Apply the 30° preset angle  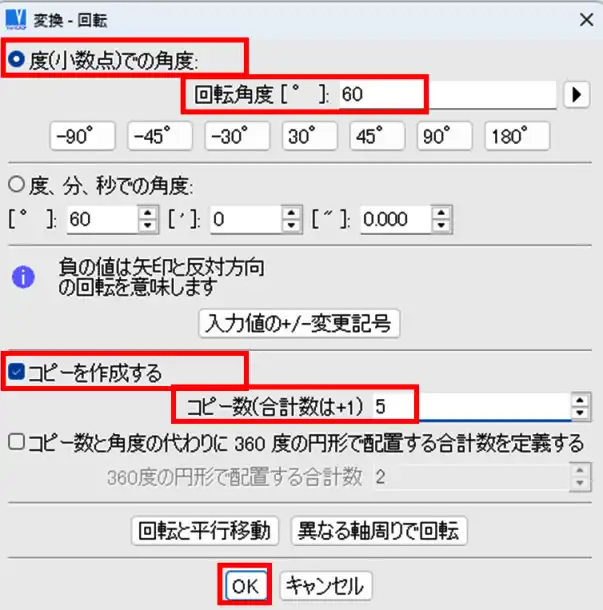tap(310, 136)
